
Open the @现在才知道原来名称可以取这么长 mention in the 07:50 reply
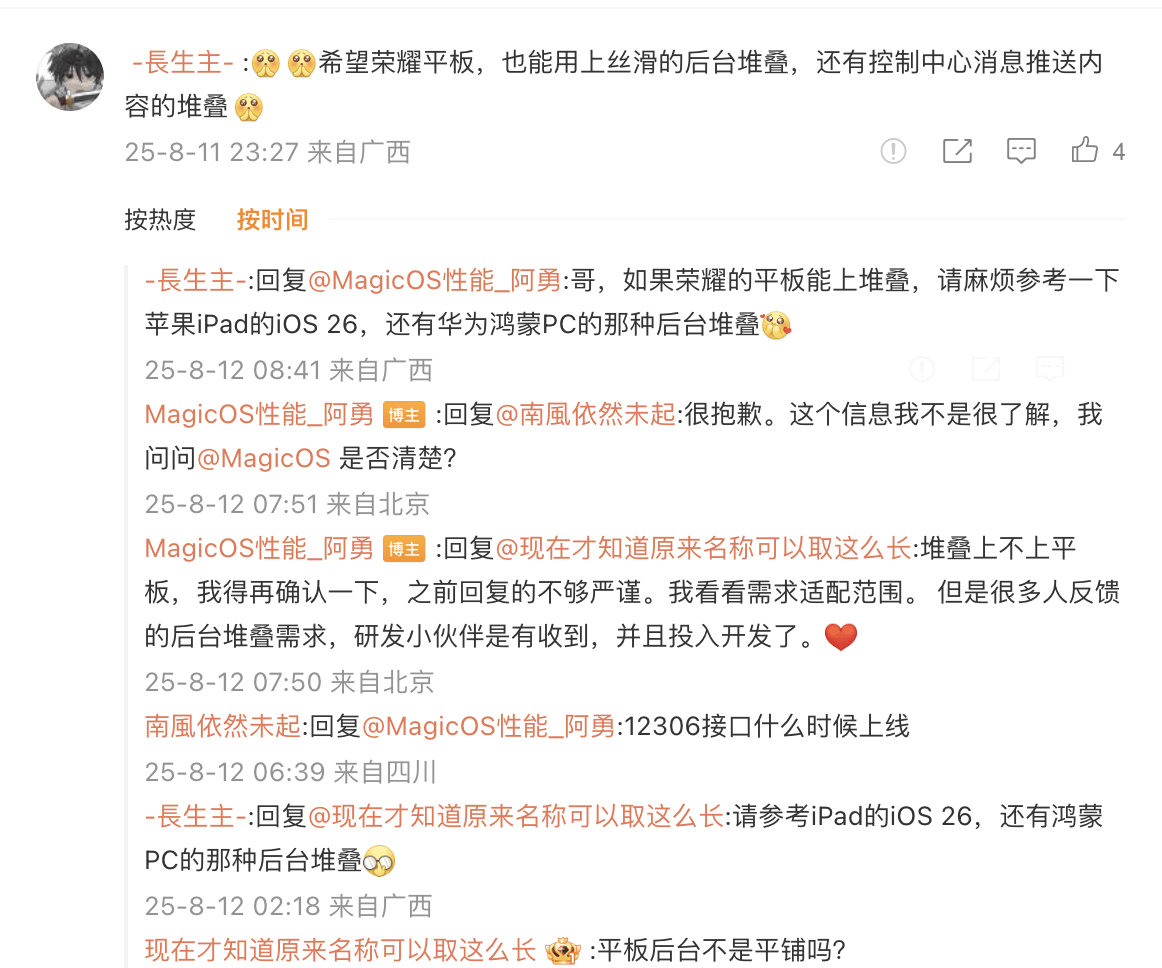click(x=703, y=548)
